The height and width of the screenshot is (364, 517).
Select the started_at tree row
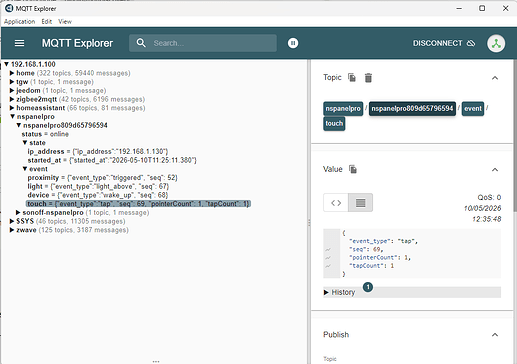(112, 160)
